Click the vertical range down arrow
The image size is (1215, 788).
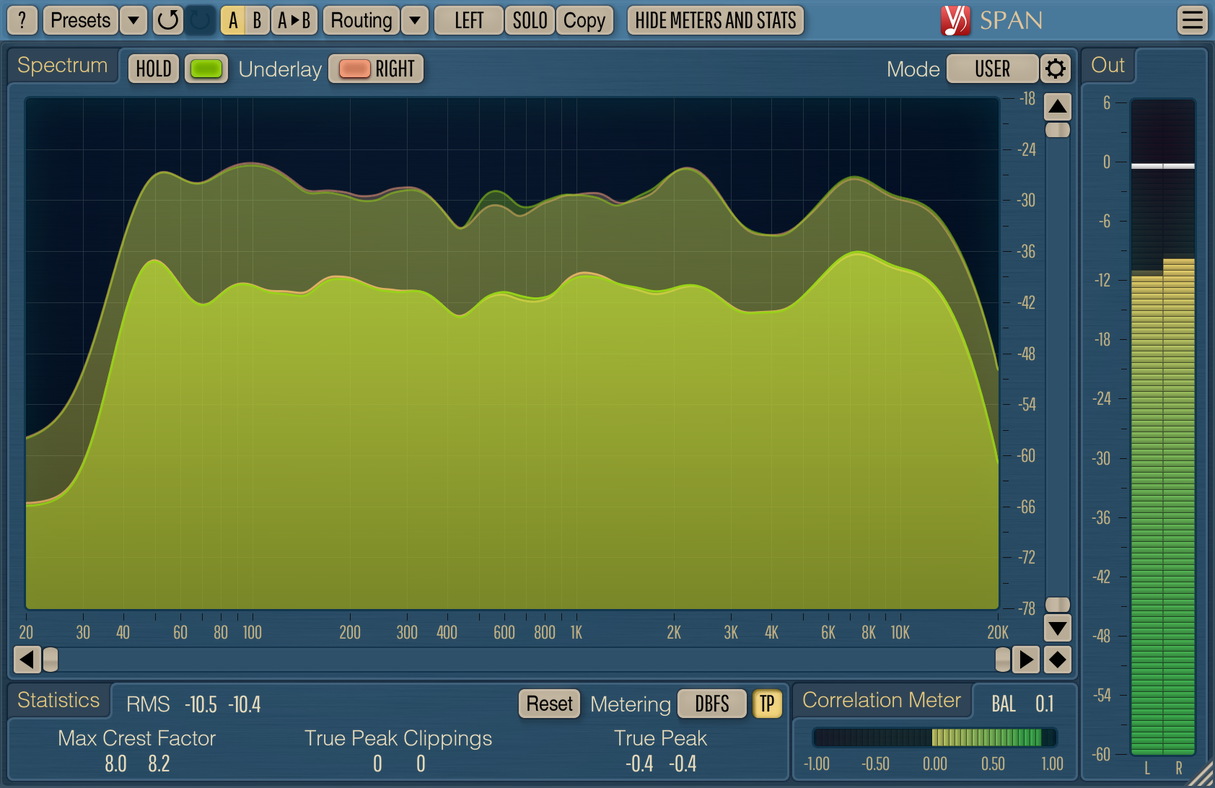(x=1057, y=628)
